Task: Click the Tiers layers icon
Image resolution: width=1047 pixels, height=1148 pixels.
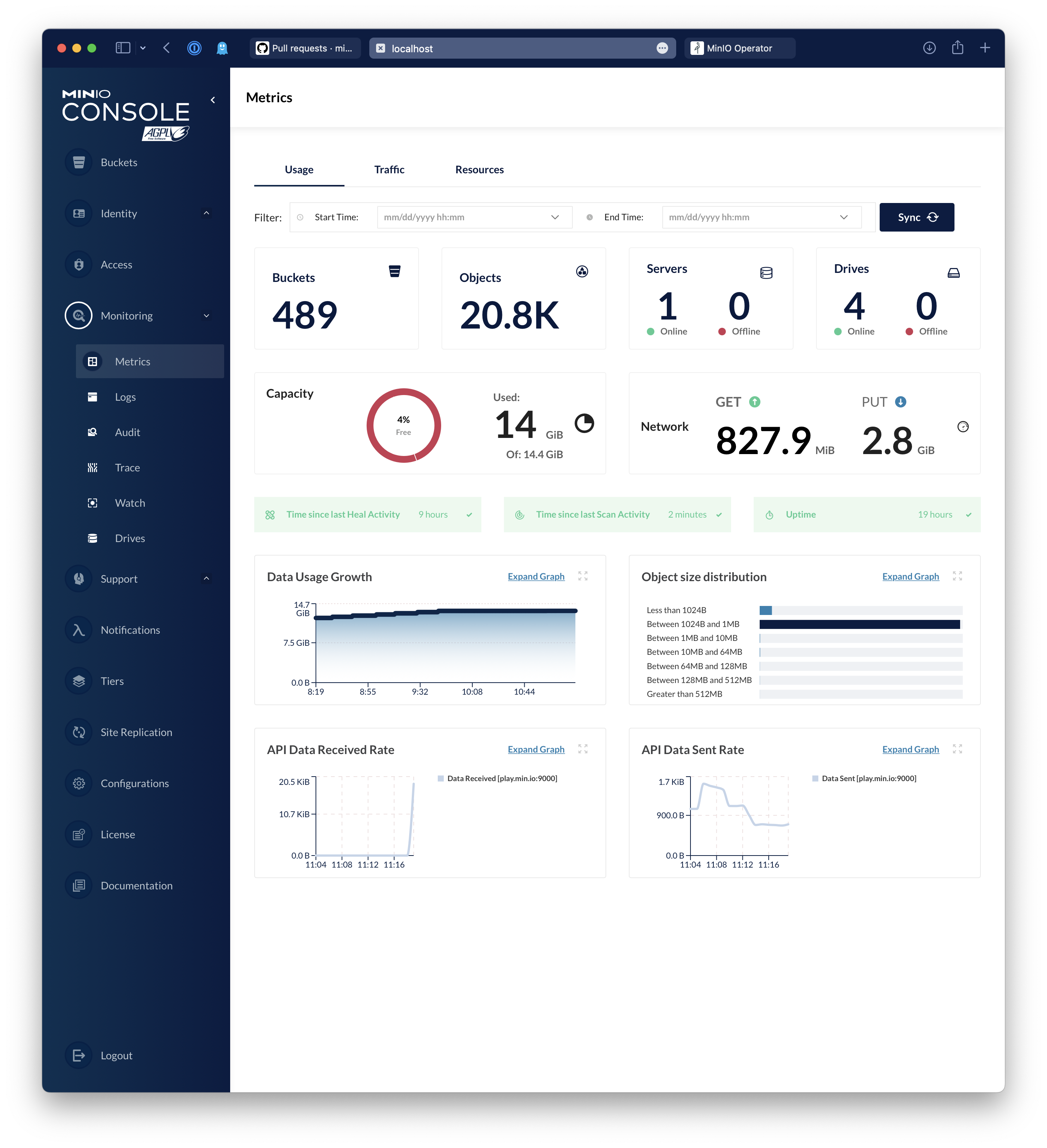Action: 79,681
